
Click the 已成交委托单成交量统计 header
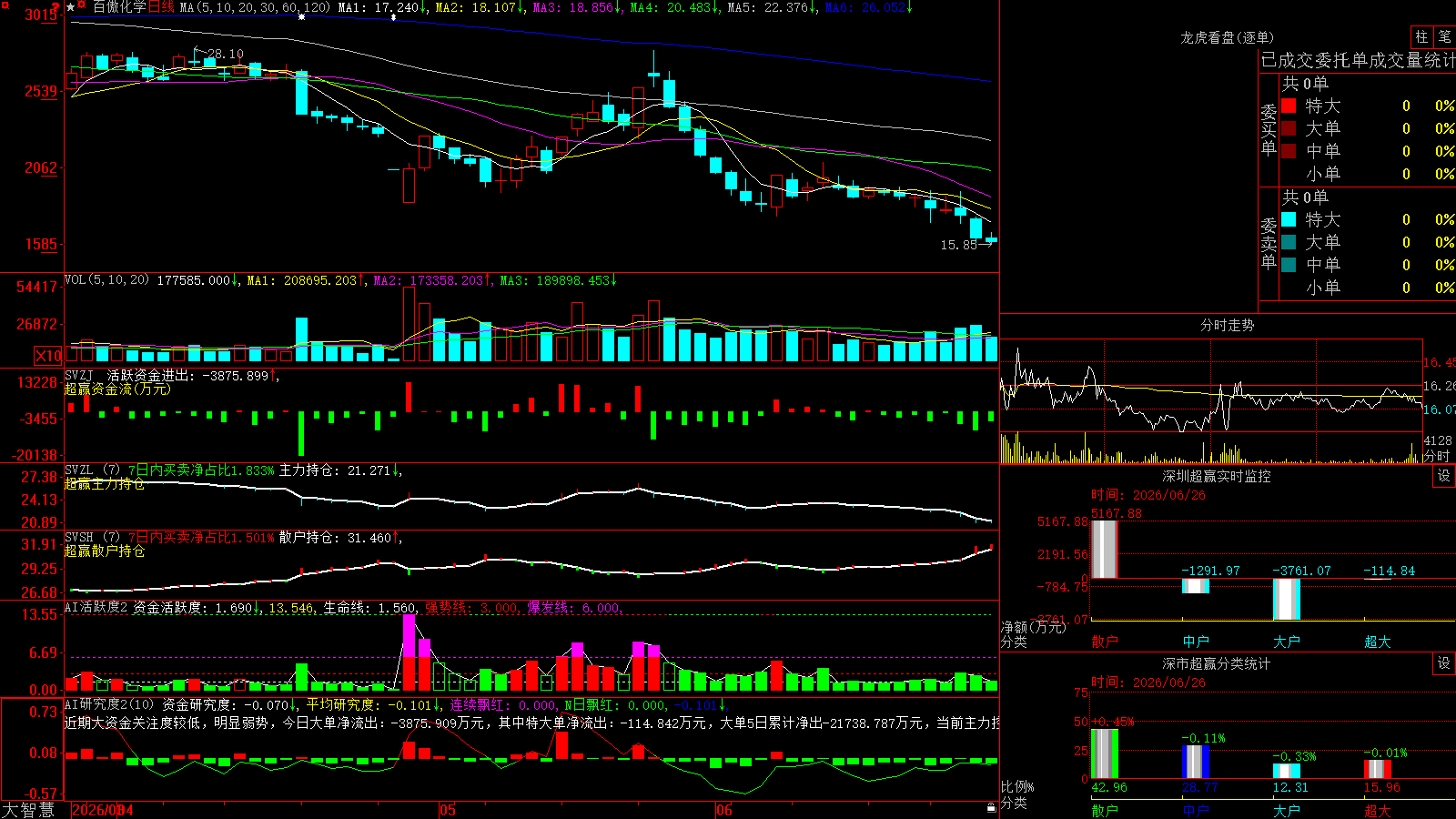[x=1358, y=60]
